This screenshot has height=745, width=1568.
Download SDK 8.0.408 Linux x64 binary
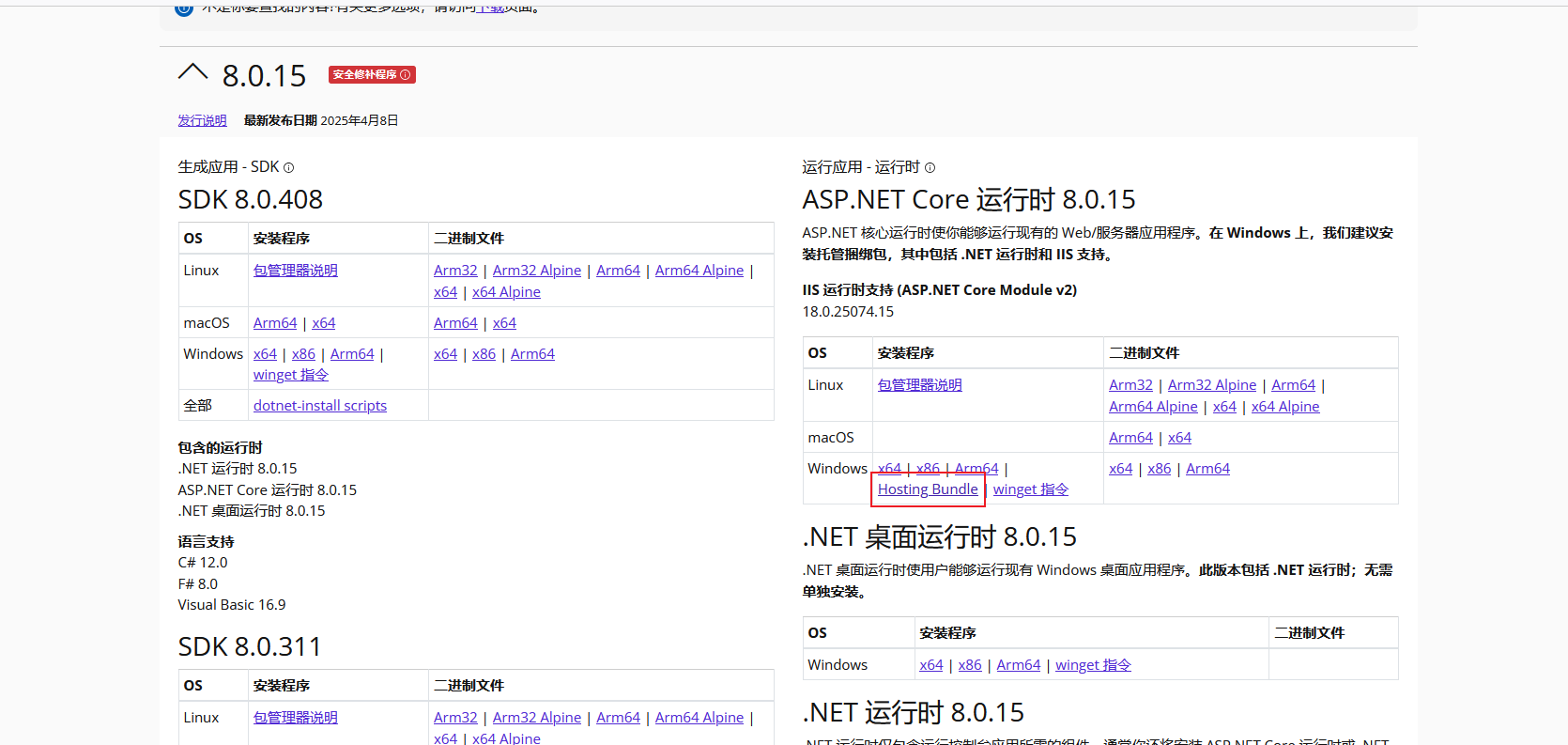coord(445,292)
